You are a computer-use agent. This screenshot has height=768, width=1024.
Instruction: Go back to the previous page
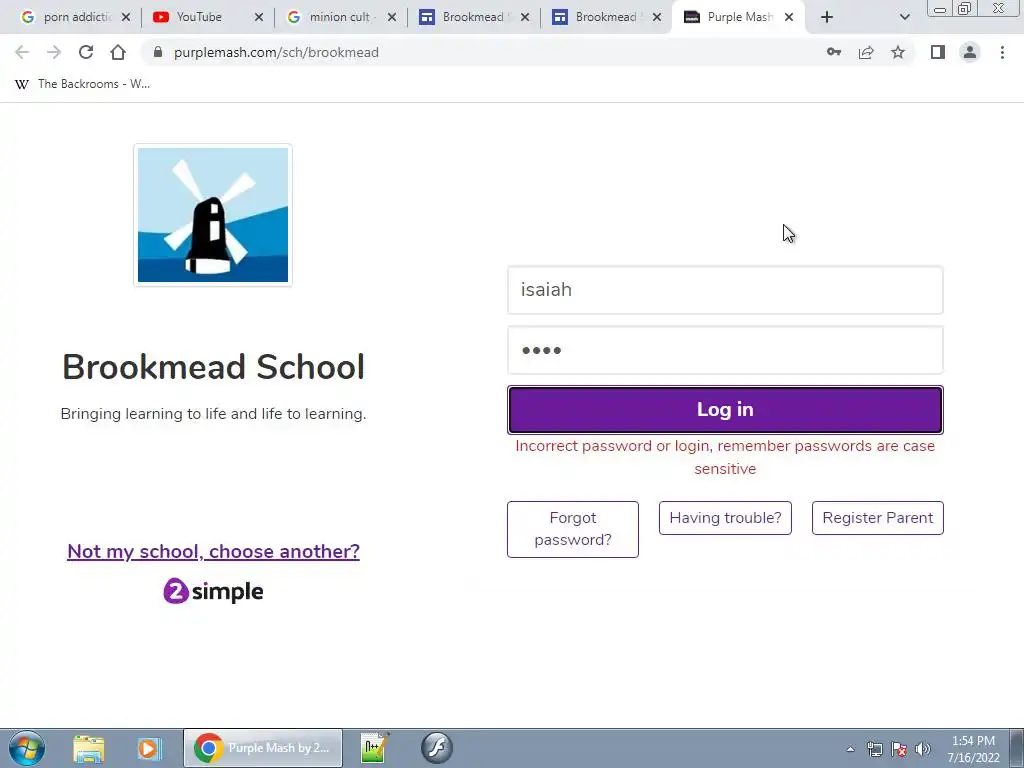(x=22, y=52)
